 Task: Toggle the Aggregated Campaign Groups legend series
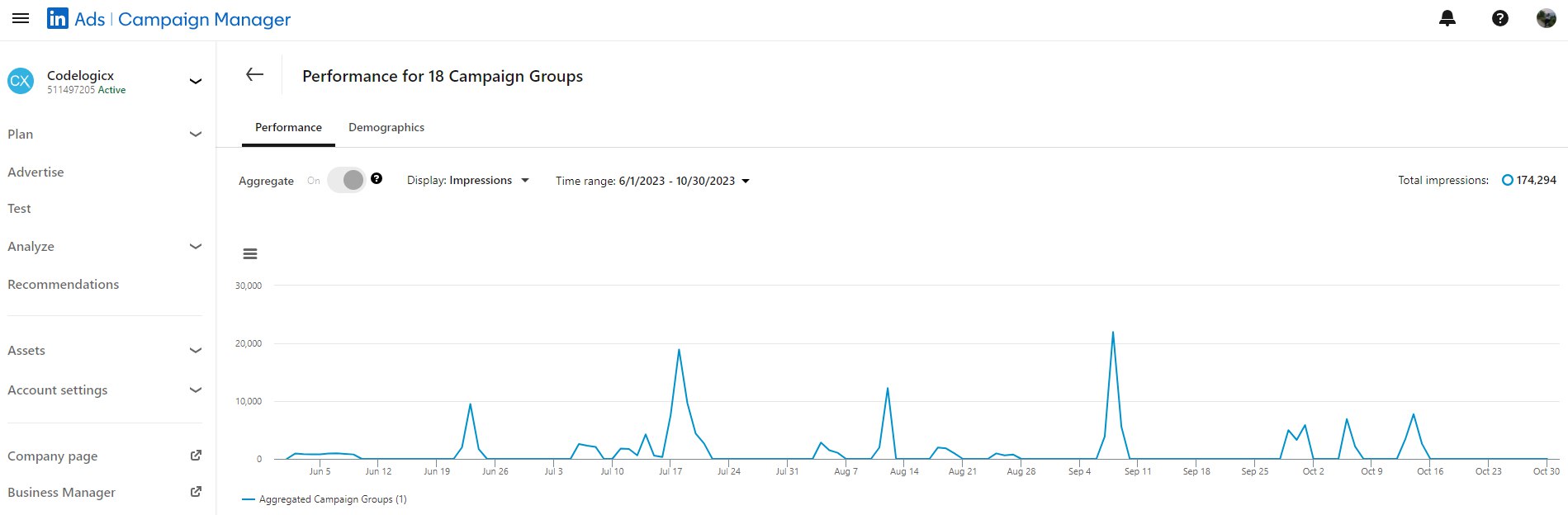click(324, 499)
